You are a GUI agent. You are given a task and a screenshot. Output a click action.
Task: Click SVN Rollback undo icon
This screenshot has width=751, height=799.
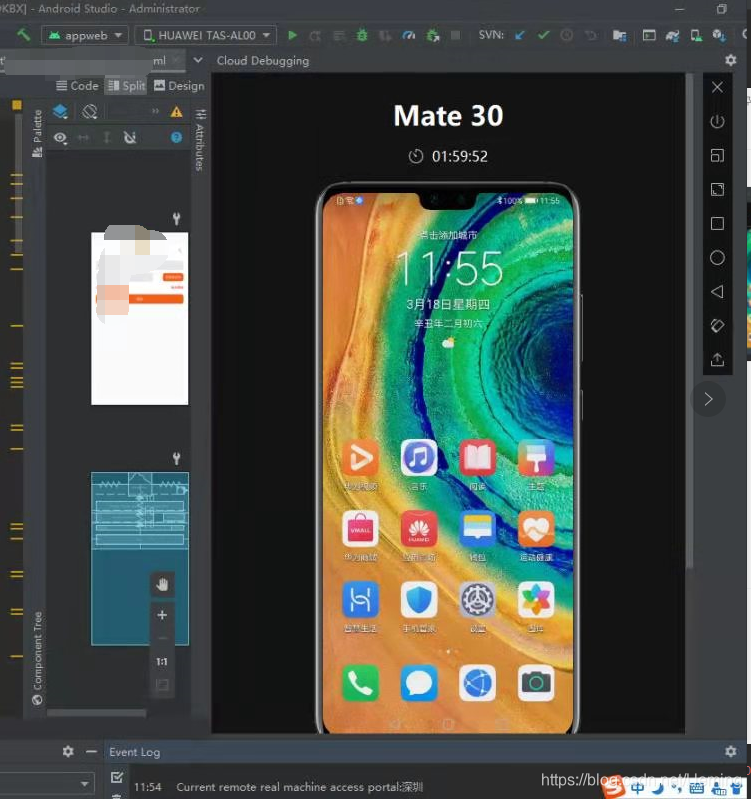pos(591,35)
